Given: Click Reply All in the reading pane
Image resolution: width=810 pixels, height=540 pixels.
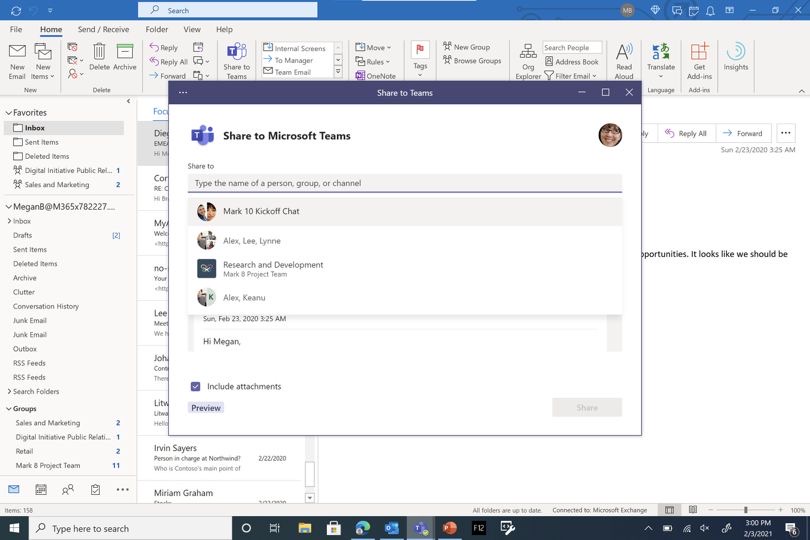Looking at the screenshot, I should pos(686,133).
